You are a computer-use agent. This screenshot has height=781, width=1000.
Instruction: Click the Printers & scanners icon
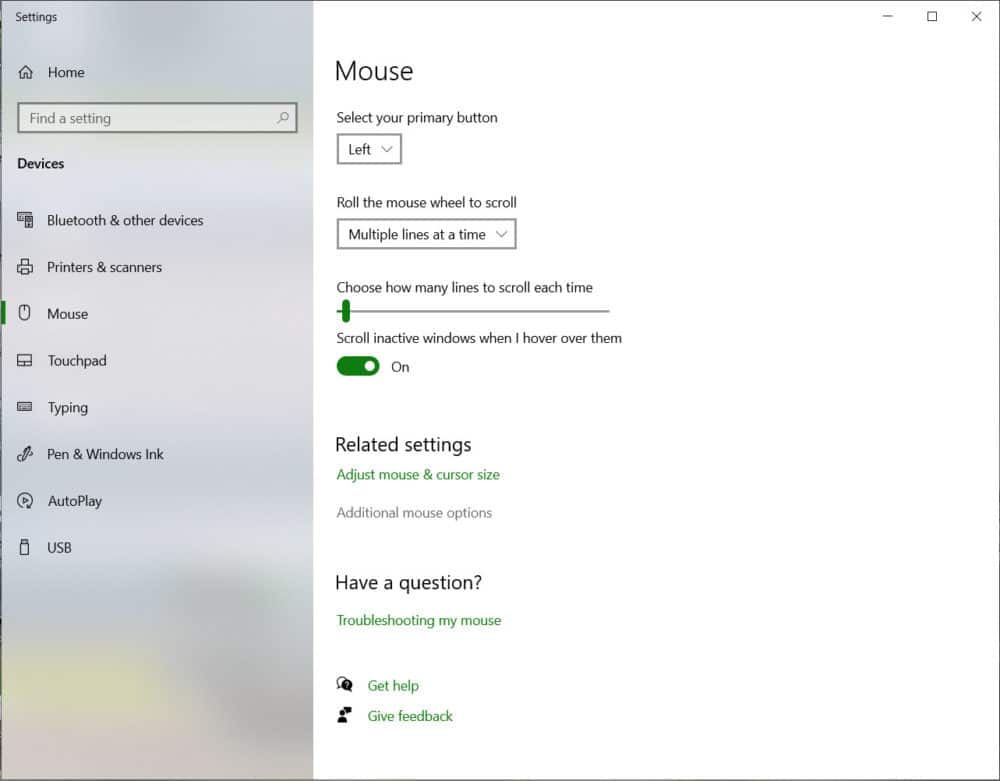(x=24, y=267)
